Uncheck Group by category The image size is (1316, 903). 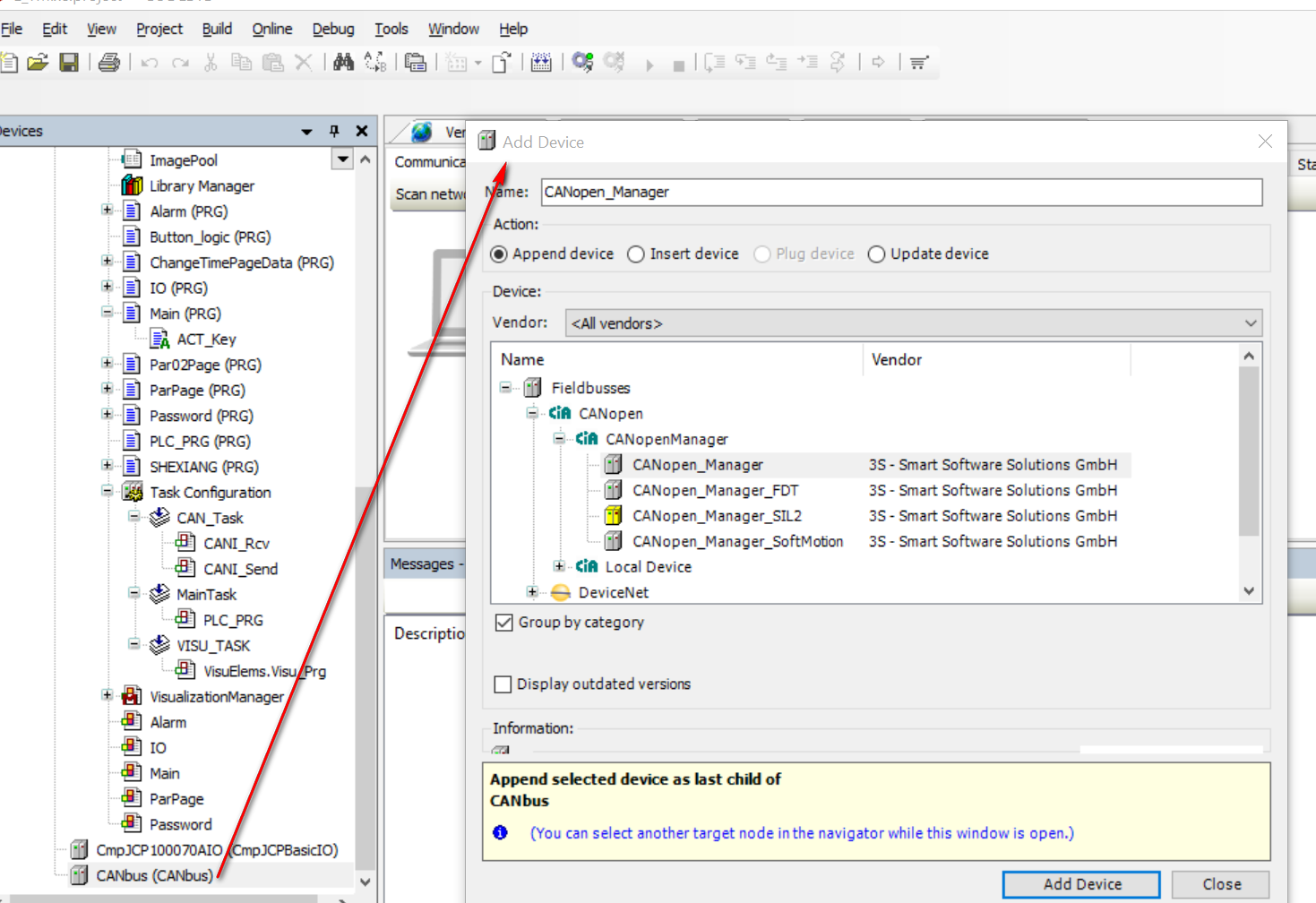503,622
